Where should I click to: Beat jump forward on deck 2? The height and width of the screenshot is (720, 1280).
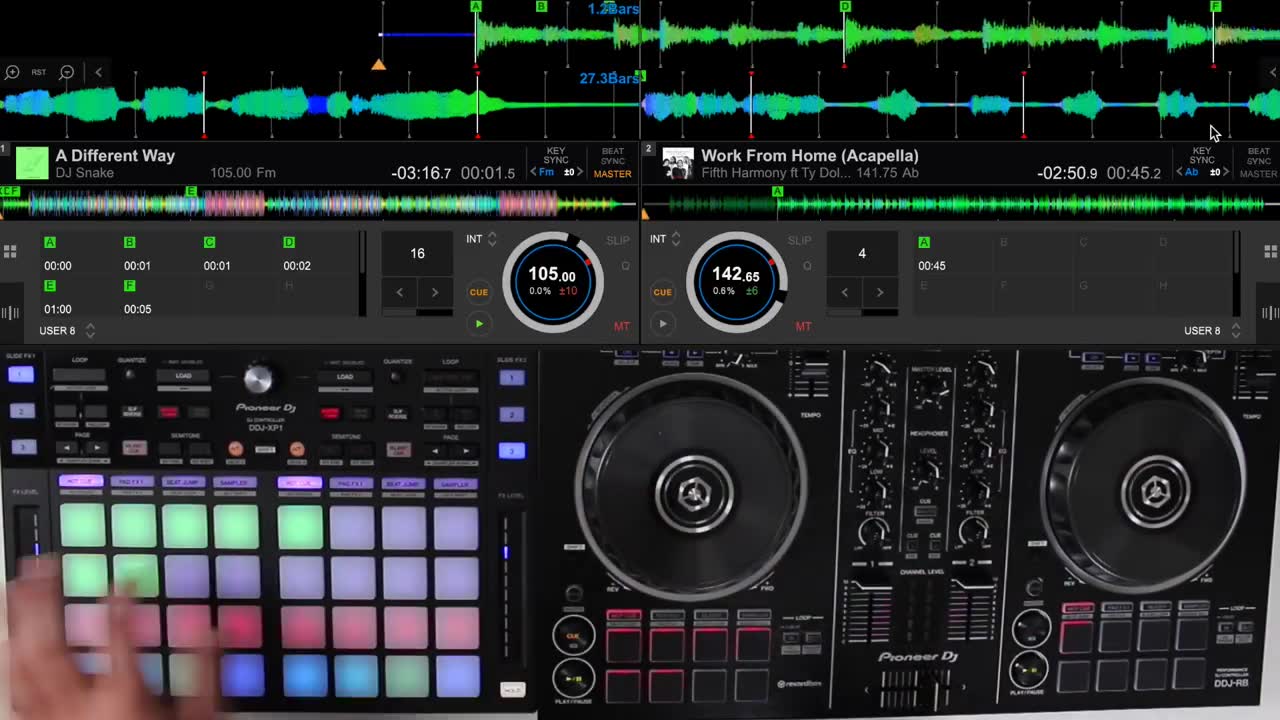(879, 292)
